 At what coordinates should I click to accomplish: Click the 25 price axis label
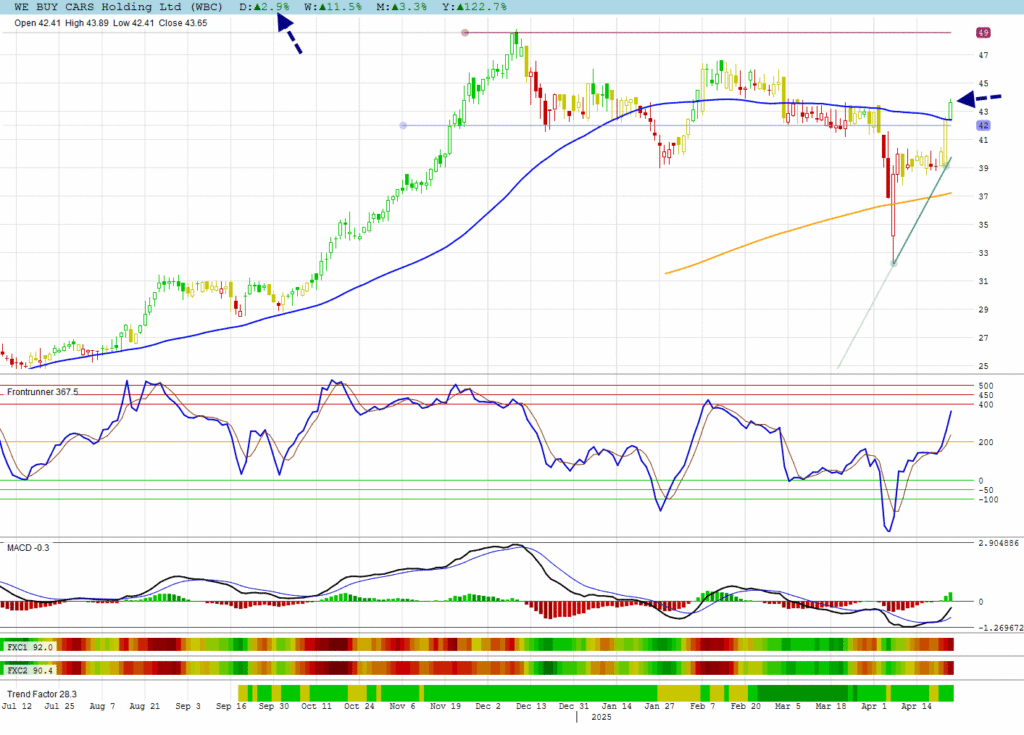pyautogui.click(x=984, y=366)
